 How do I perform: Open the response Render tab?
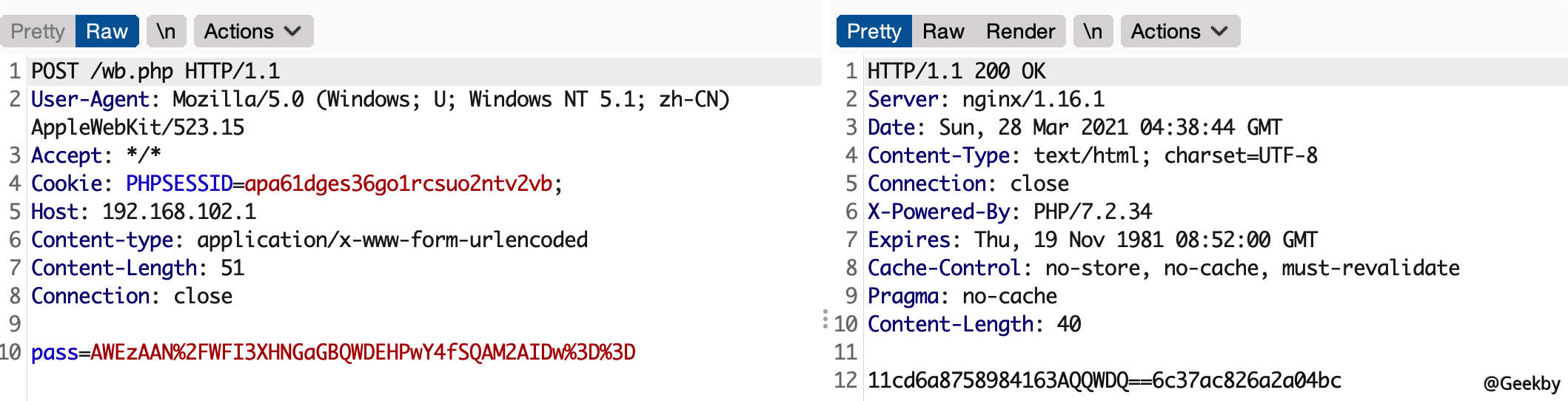(x=1020, y=31)
